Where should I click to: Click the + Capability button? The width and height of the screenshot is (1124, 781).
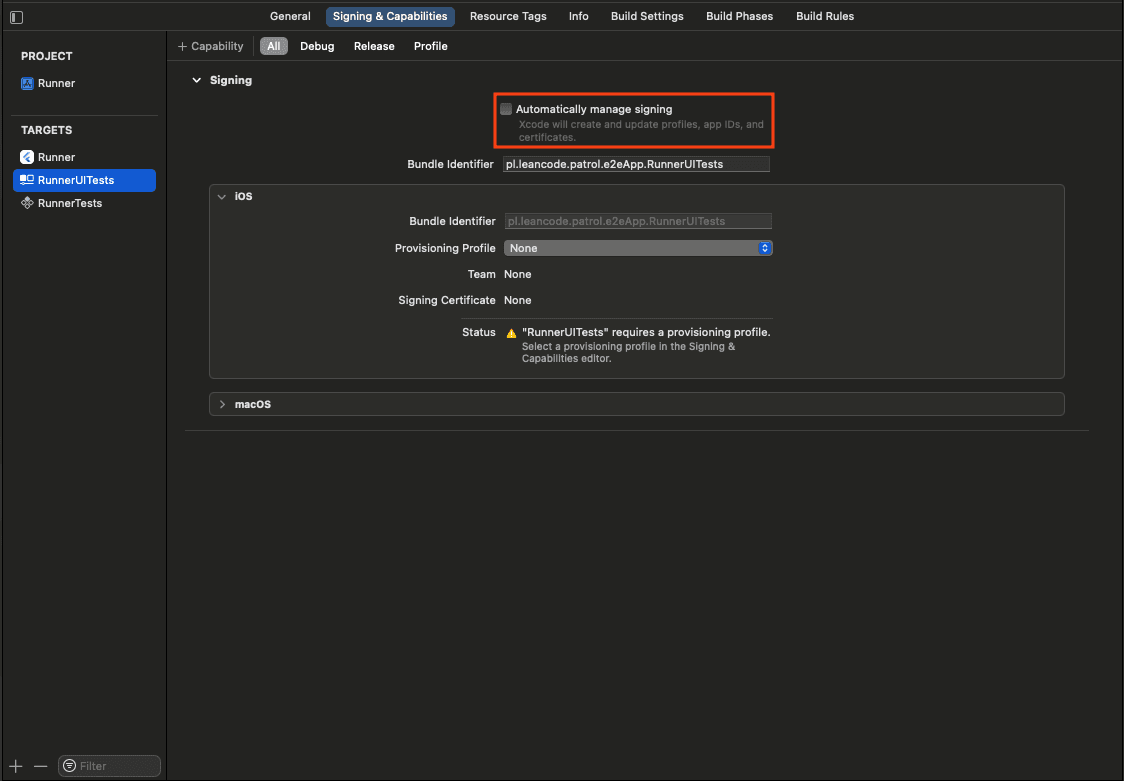click(x=210, y=46)
